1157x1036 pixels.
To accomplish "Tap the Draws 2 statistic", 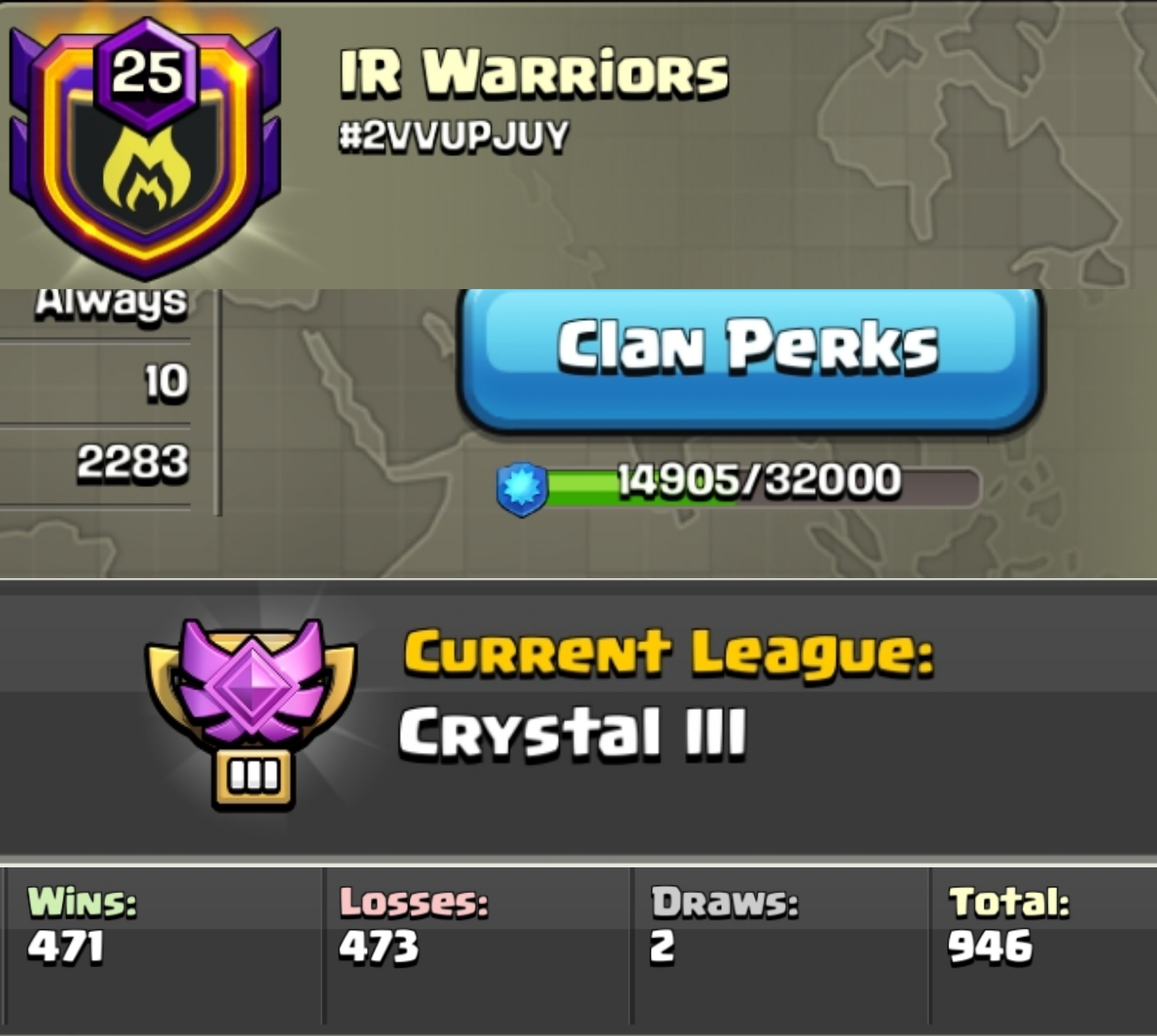I will (x=724, y=925).
